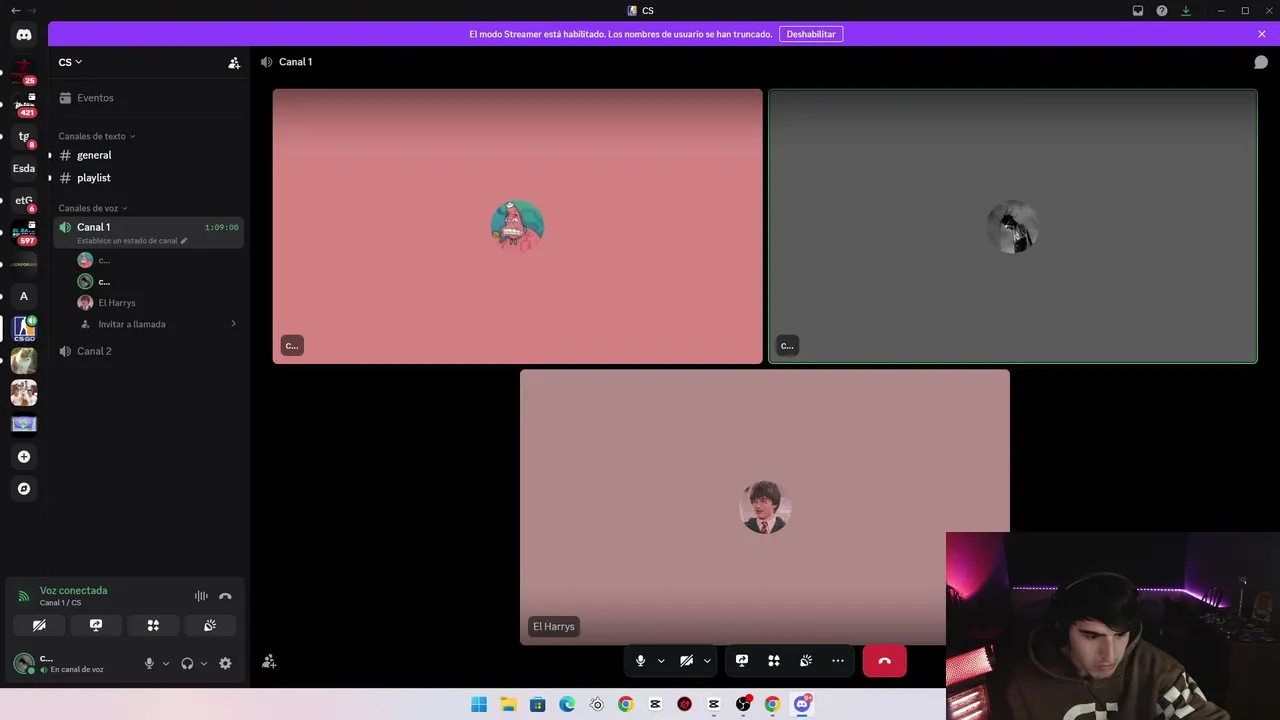1280x720 pixels.
Task: Collapse the Canales de voz category
Action: [x=93, y=208]
